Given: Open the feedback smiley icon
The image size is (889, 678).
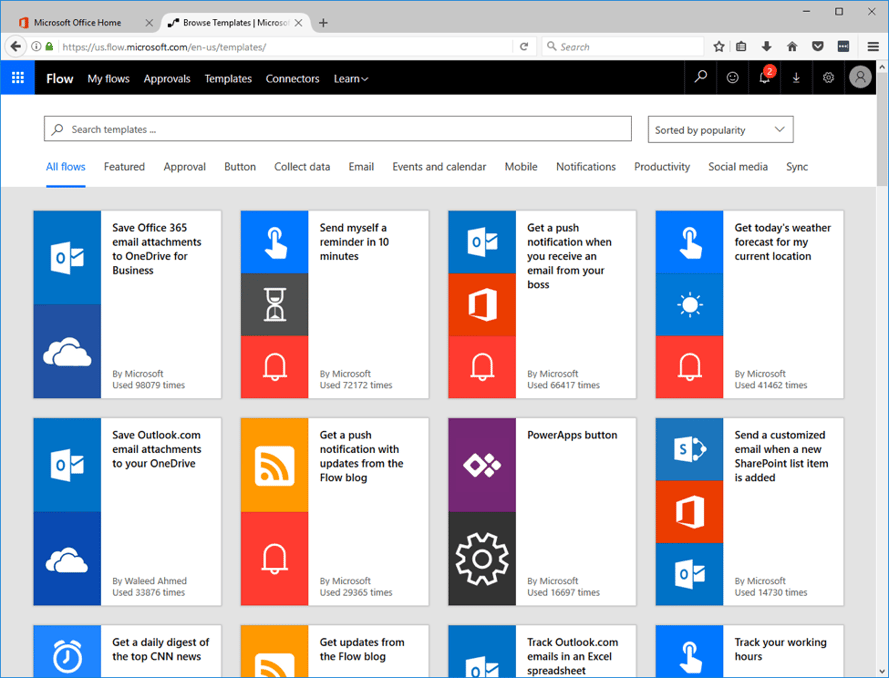Looking at the screenshot, I should (733, 78).
